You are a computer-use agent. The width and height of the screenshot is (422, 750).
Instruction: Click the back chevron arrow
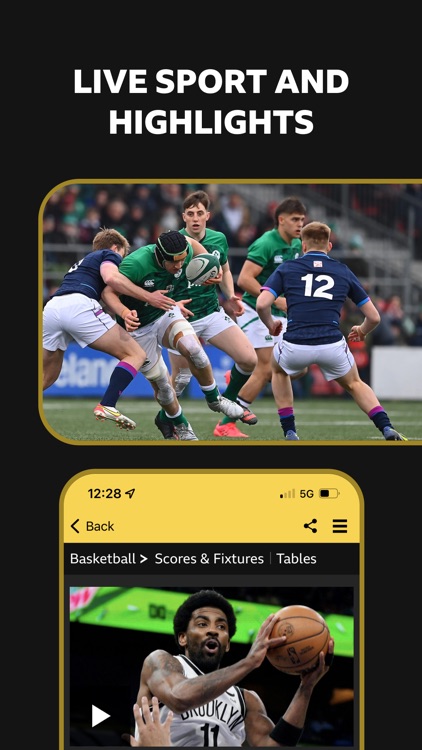75,526
